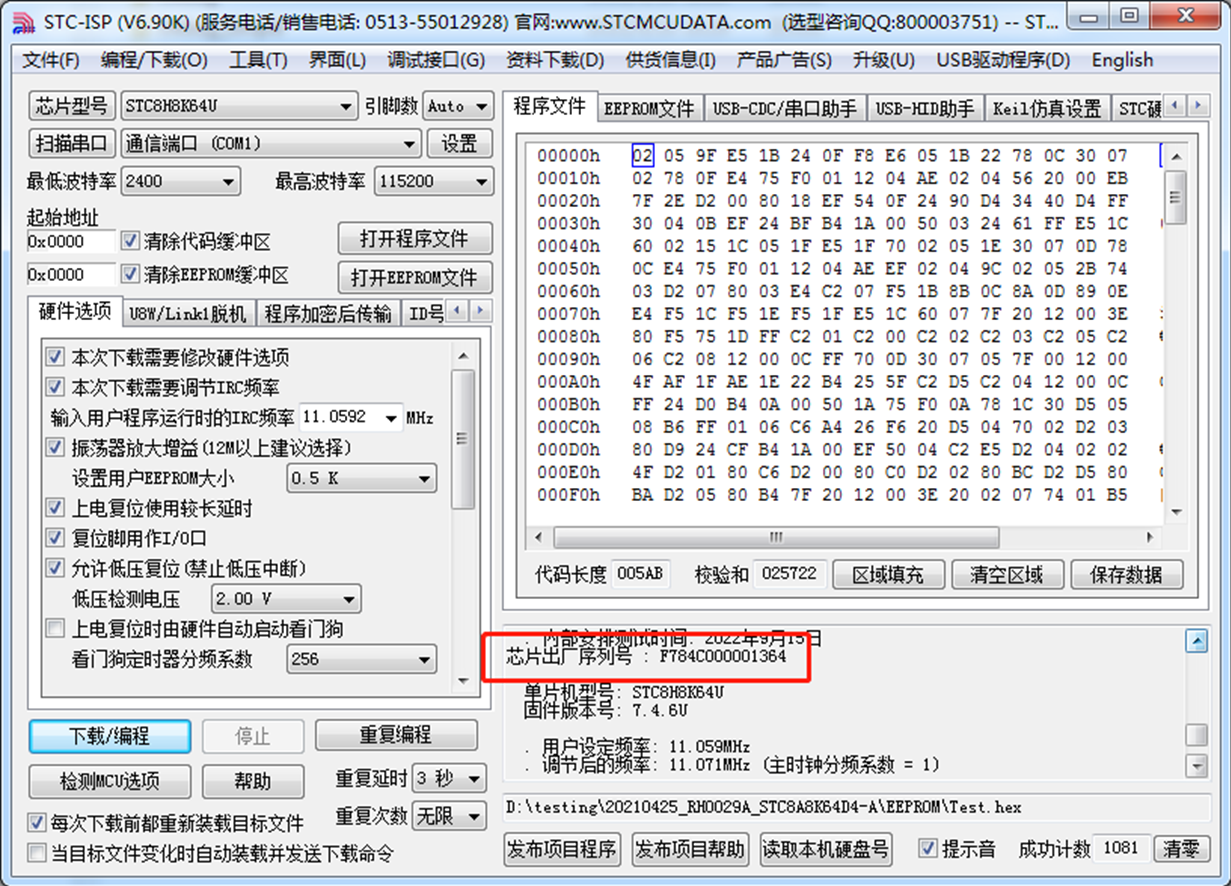Viewport: 1231px width, 886px height.
Task: Toggle 复位脚用作I/O口 checkbox
Action: [x=56, y=538]
